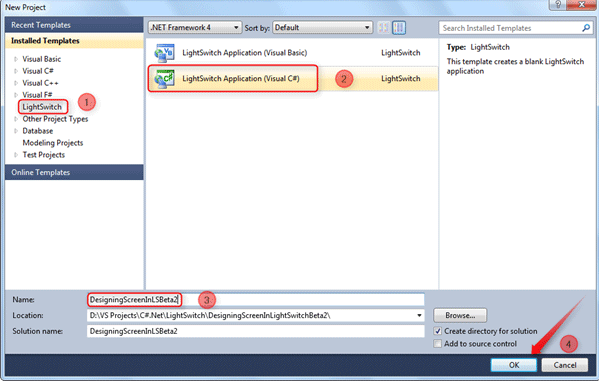Click the Solution name input field

256,331
